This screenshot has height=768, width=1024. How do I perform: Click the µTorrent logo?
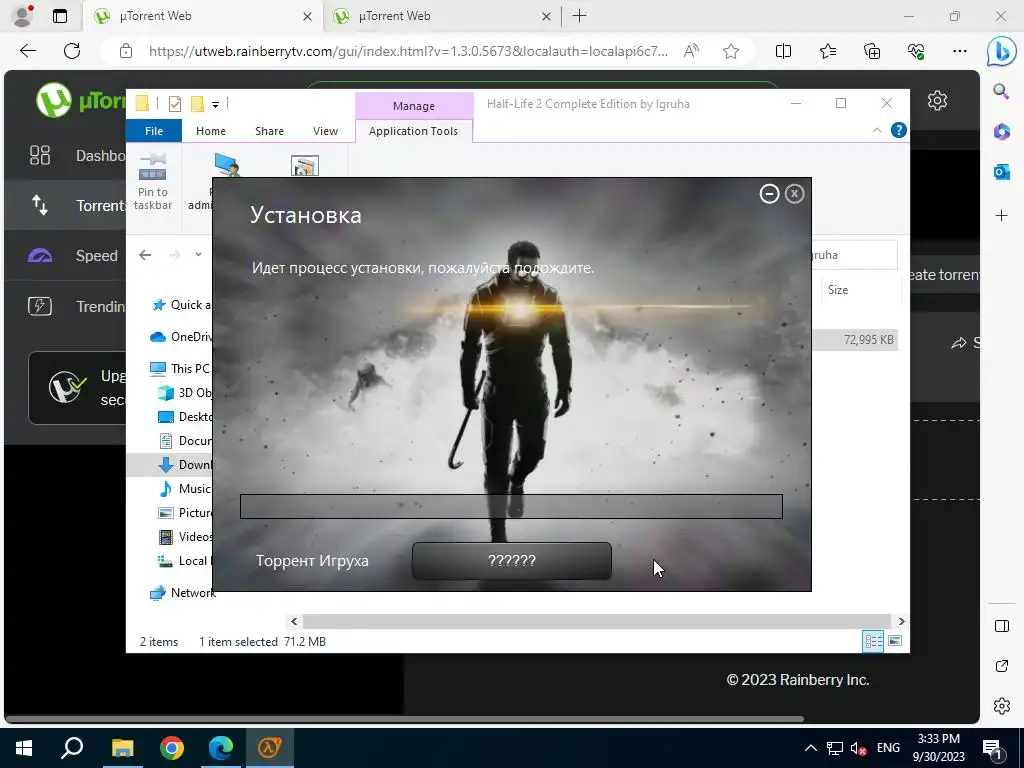click(80, 101)
